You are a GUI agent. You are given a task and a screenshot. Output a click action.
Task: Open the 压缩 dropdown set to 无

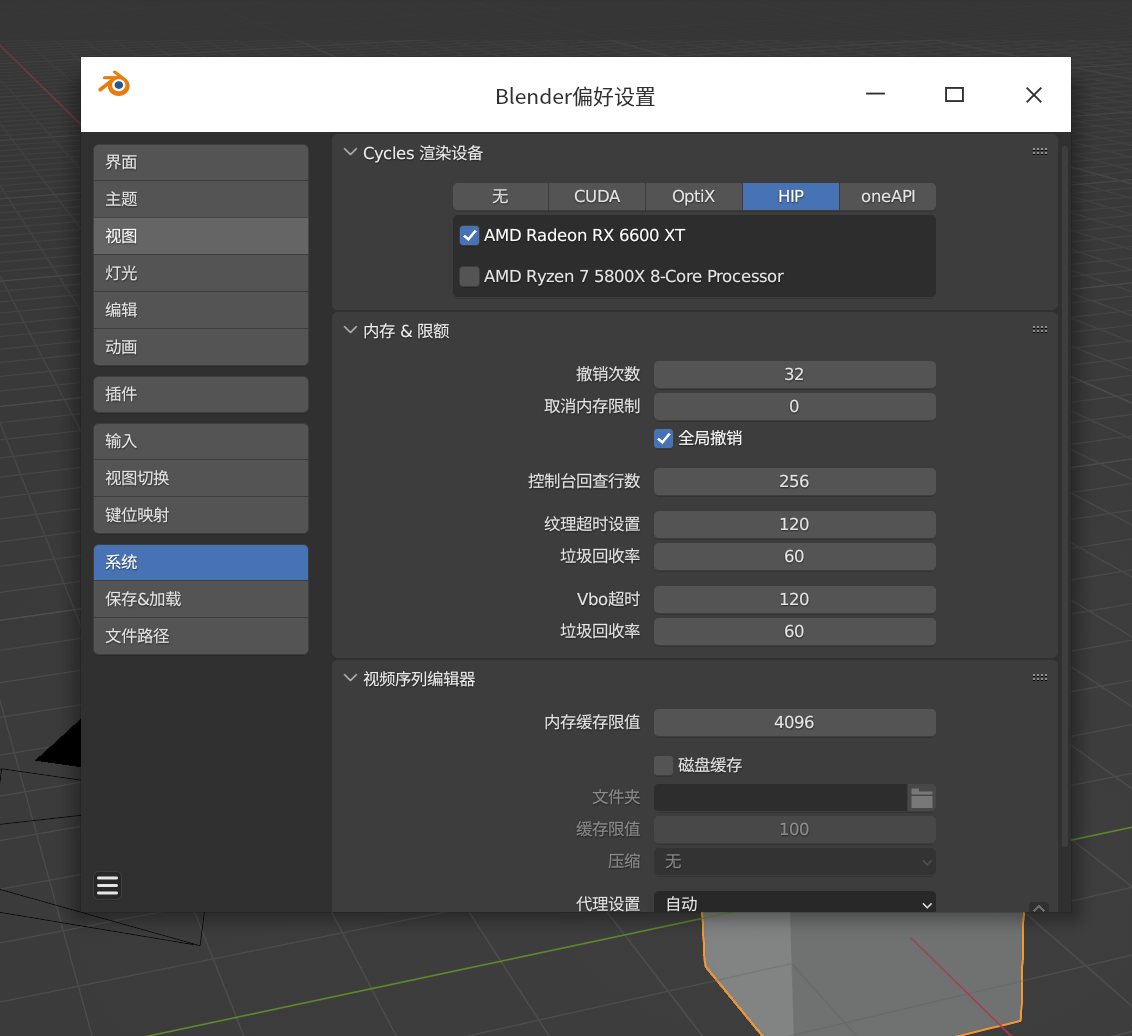click(x=794, y=861)
